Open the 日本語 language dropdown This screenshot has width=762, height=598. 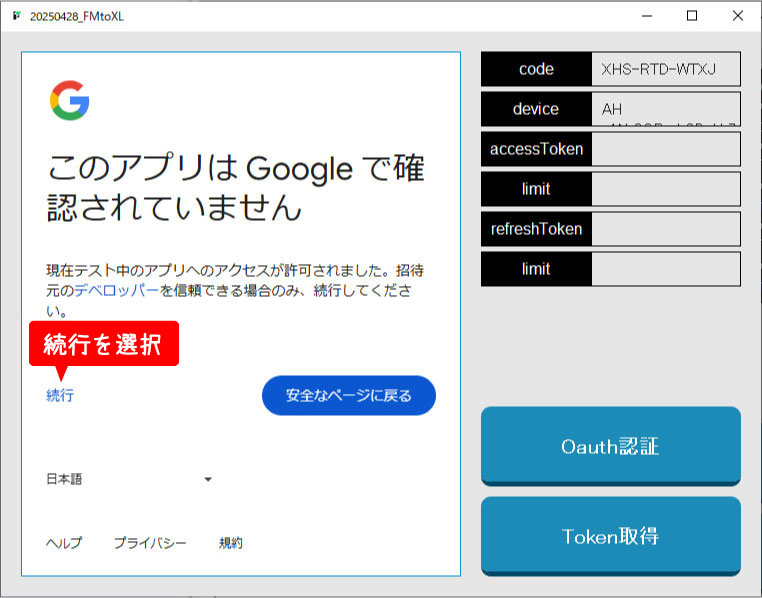(x=129, y=479)
